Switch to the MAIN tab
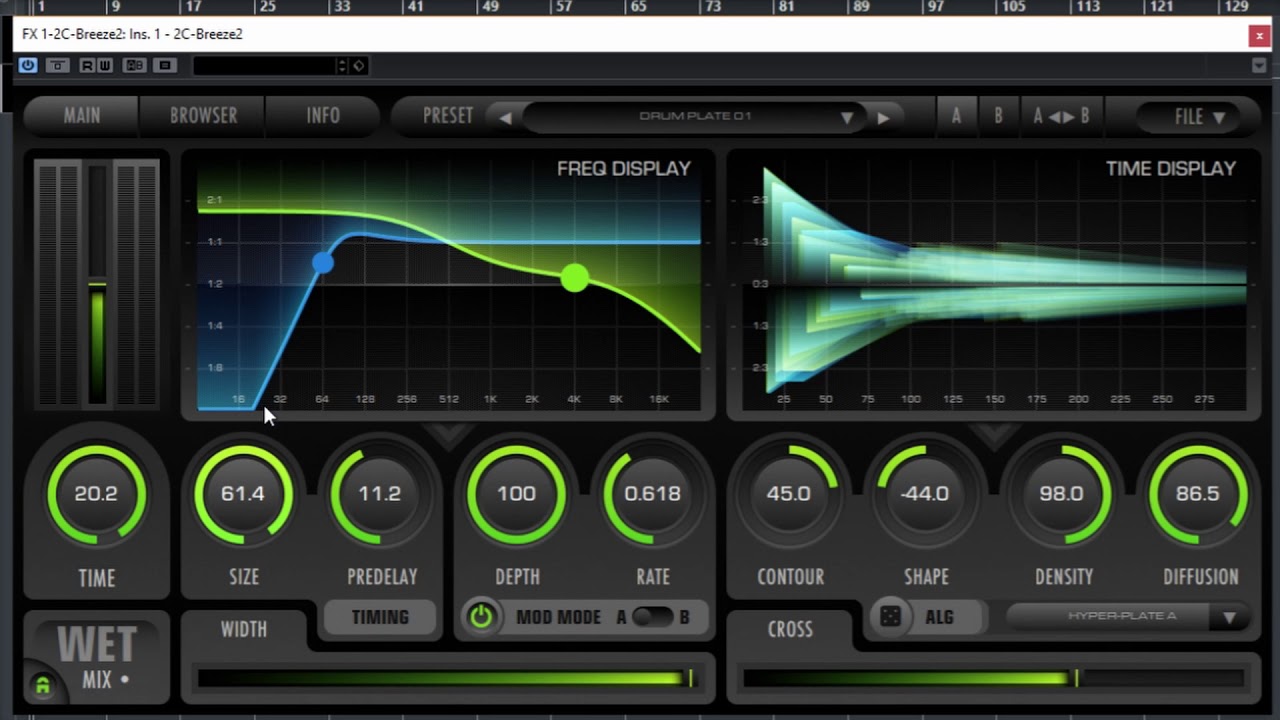 pos(82,115)
